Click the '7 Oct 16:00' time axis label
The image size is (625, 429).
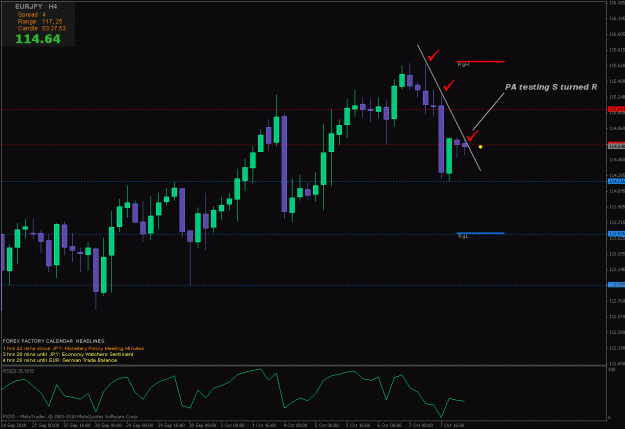coord(452,425)
